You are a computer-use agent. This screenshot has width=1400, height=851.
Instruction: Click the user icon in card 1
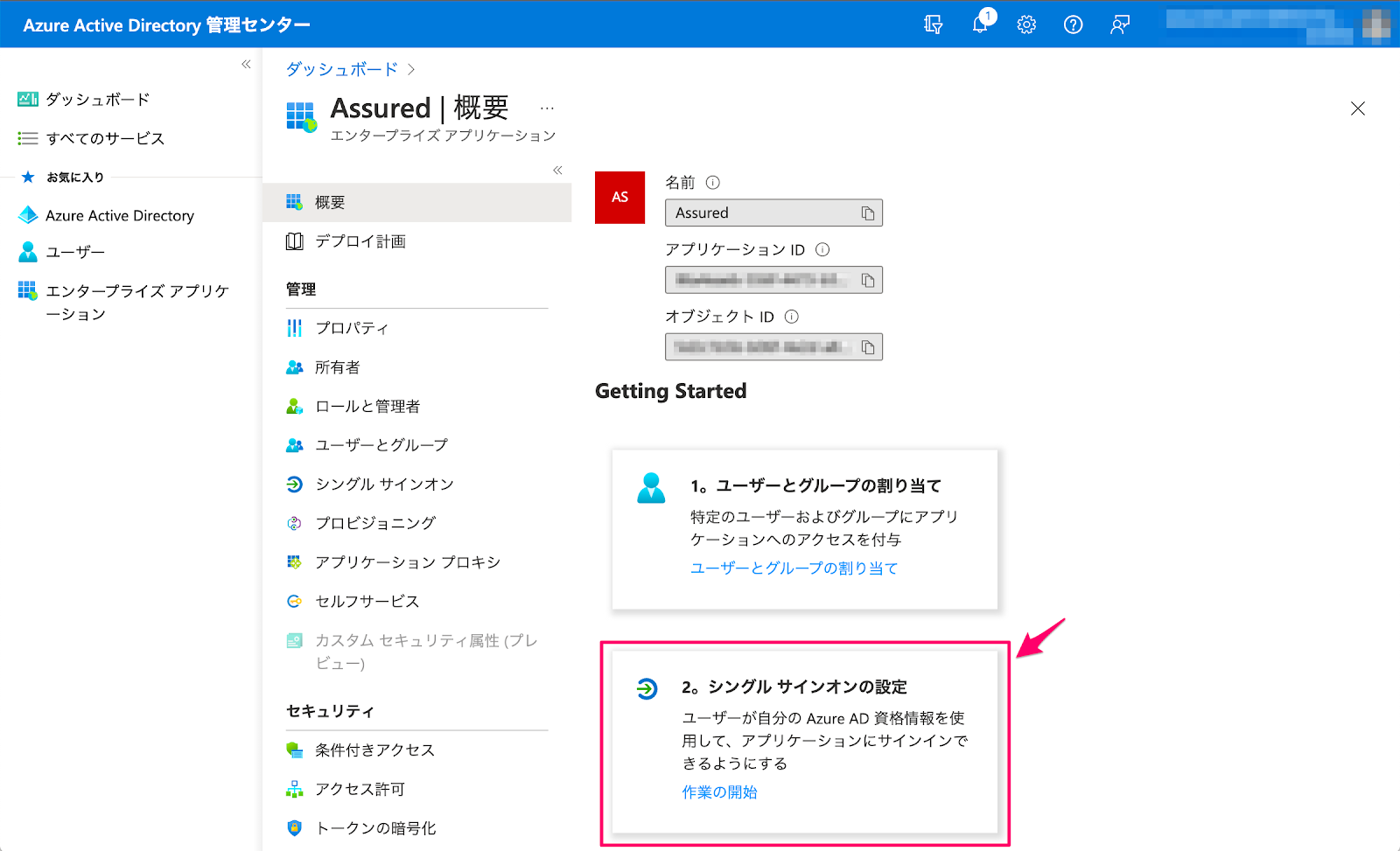[651, 488]
